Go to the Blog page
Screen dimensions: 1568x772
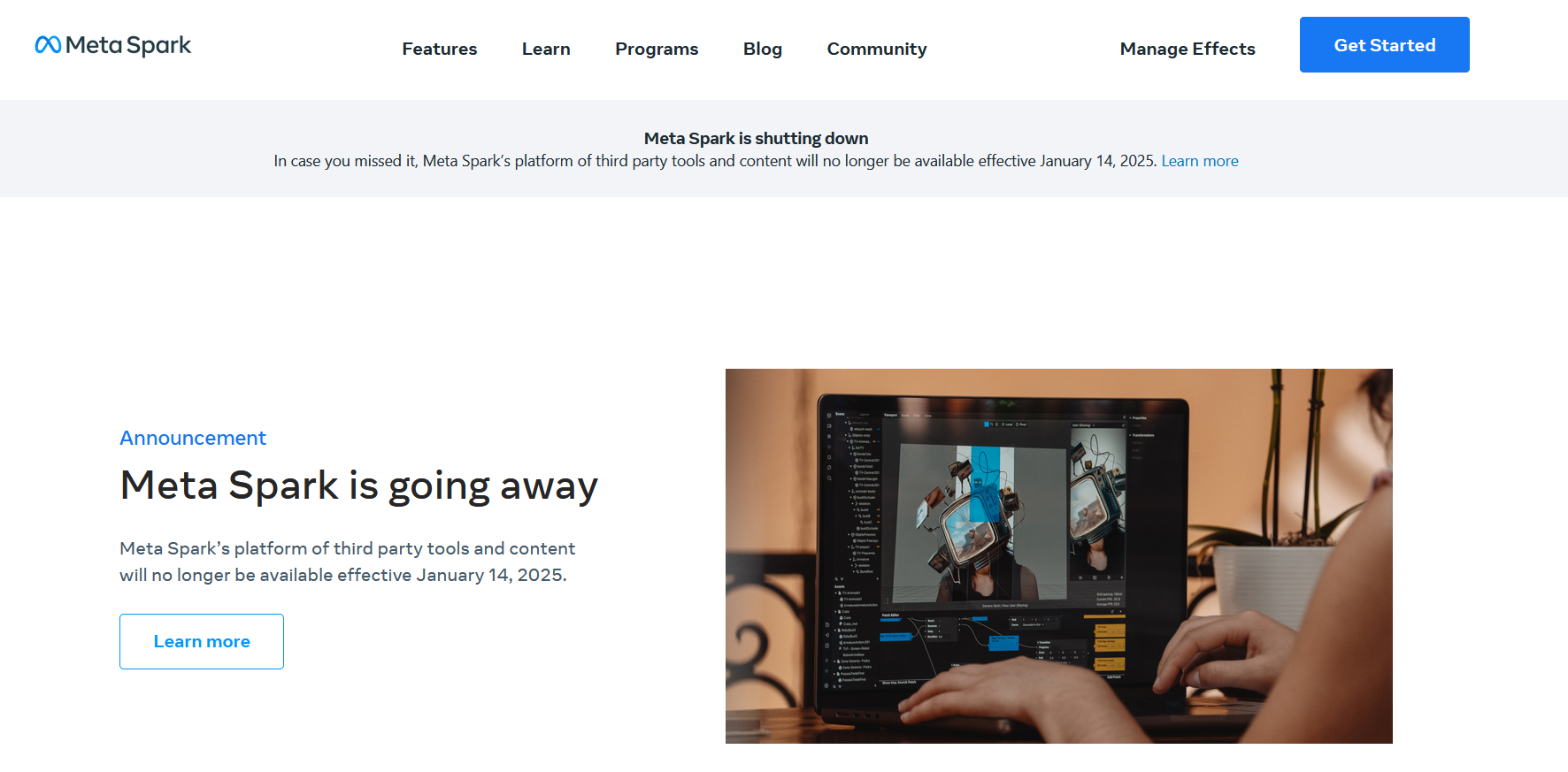(x=763, y=49)
